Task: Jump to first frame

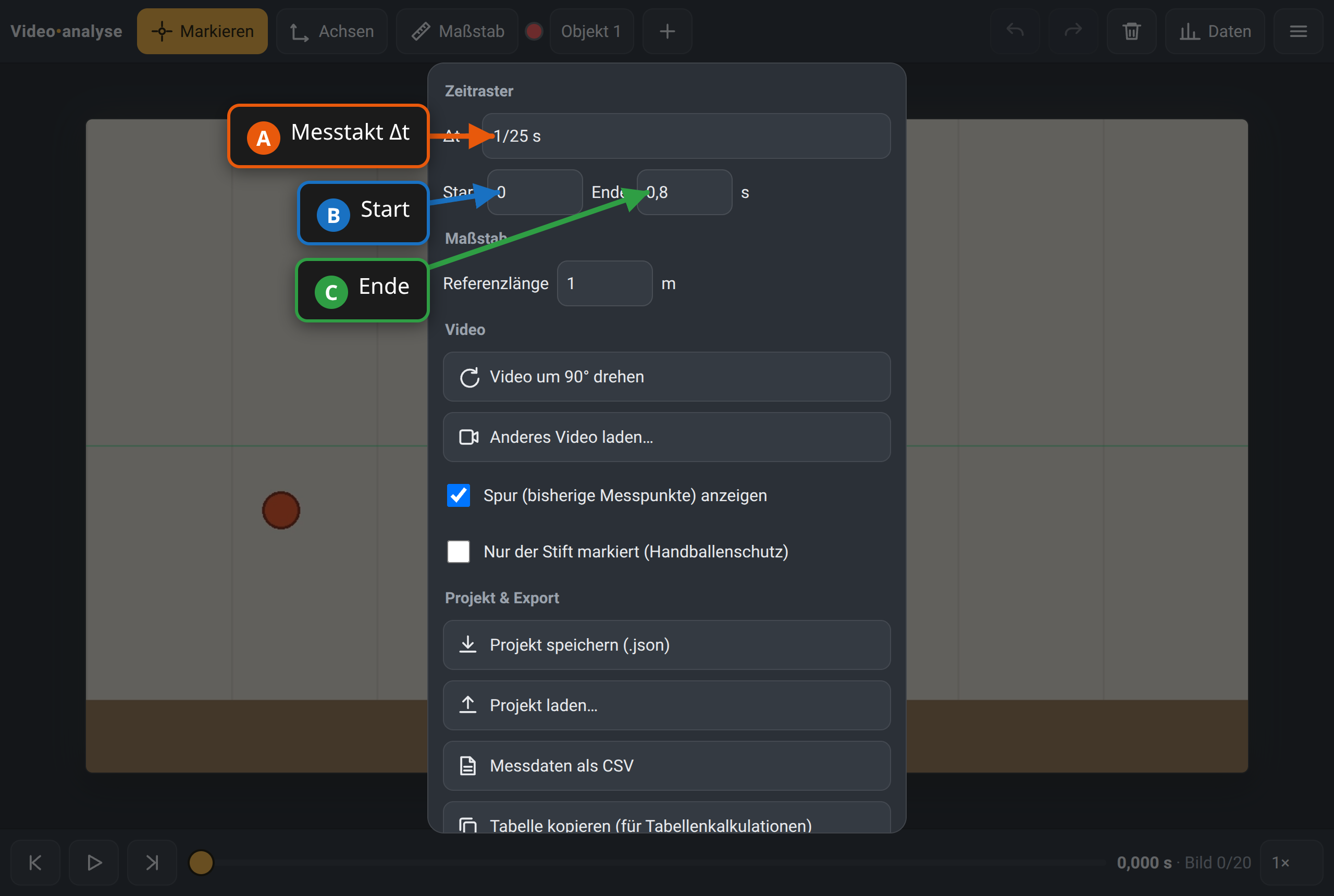Action: [35, 862]
